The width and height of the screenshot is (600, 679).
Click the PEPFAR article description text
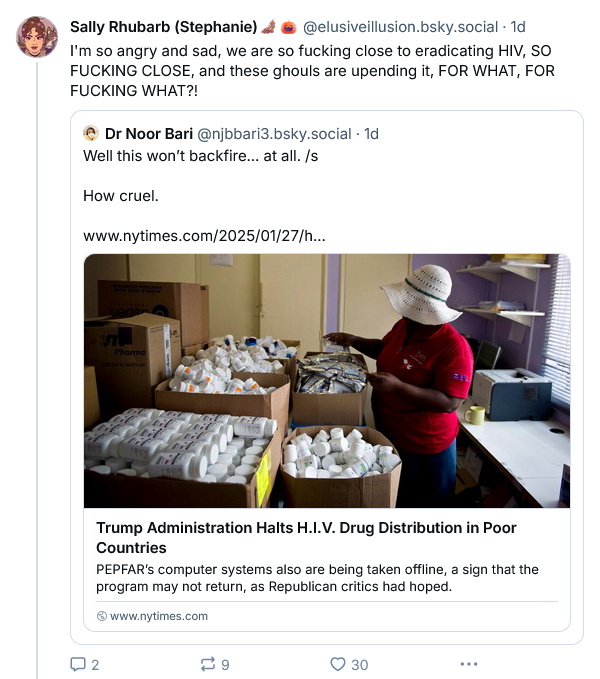316,577
